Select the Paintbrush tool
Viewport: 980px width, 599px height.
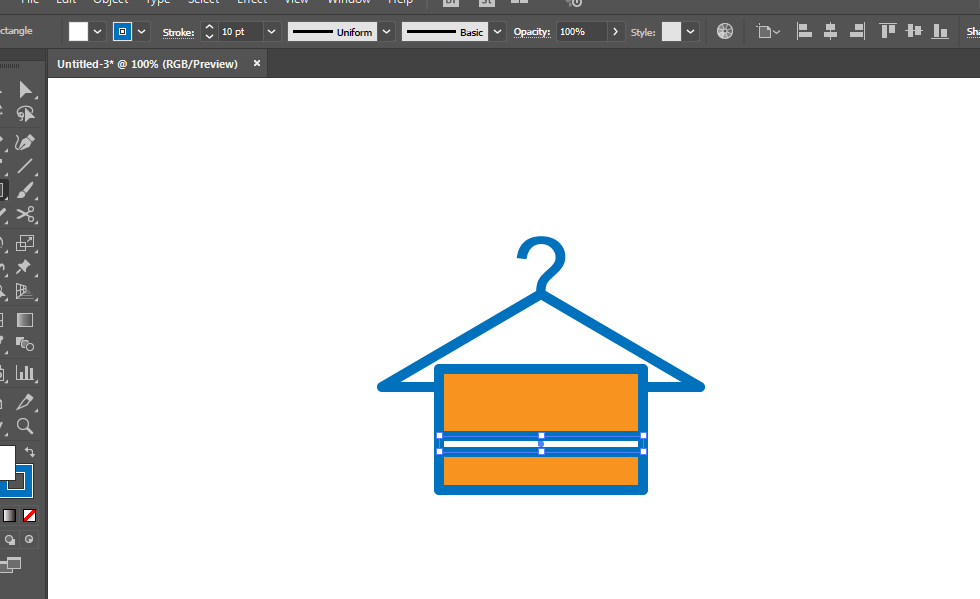coord(26,190)
